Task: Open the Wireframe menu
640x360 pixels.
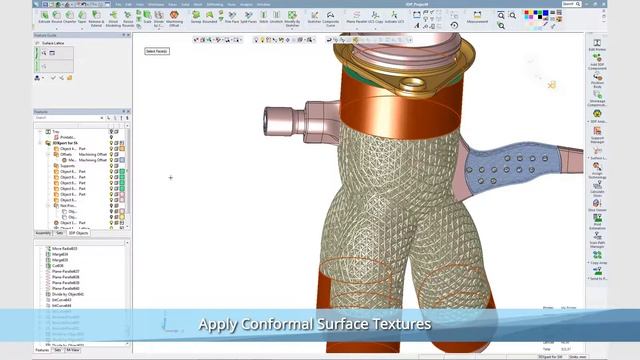Action: click(156, 4)
